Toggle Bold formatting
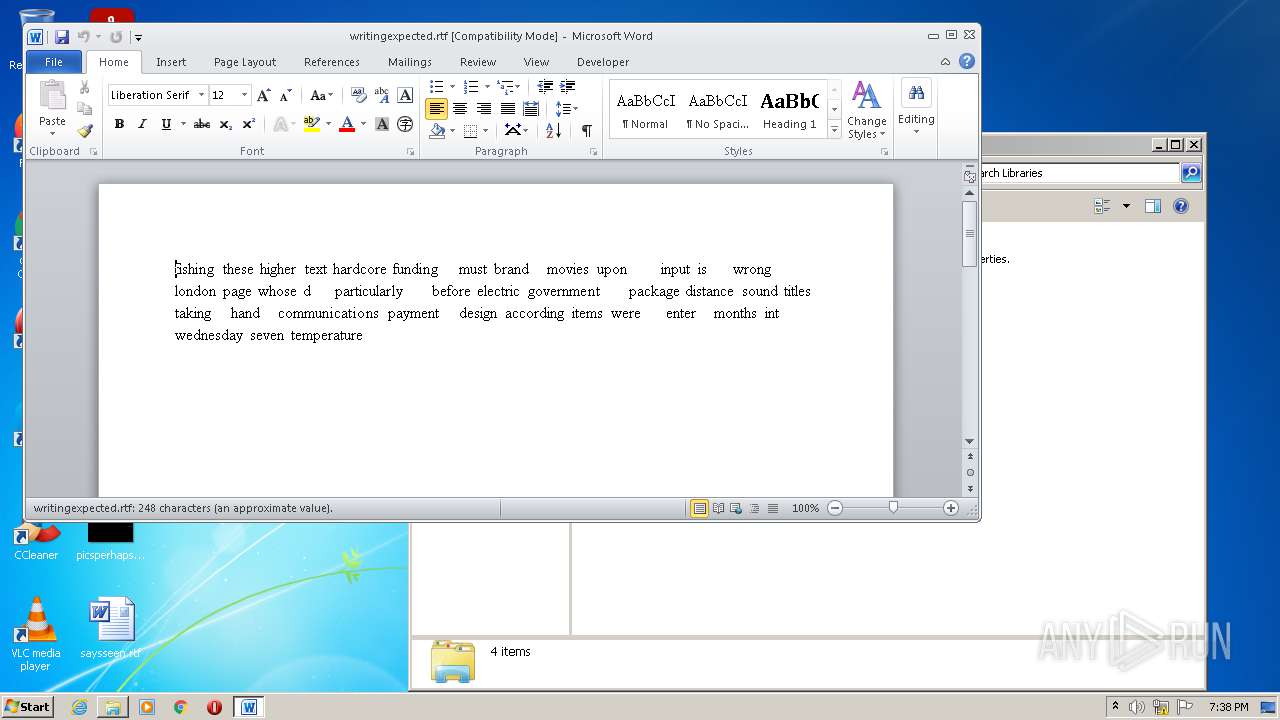The image size is (1280, 720). tap(119, 124)
